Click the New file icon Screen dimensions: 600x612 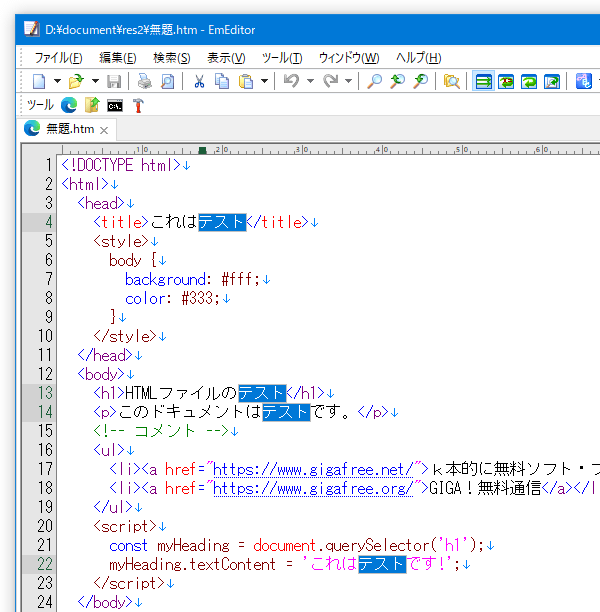39,81
